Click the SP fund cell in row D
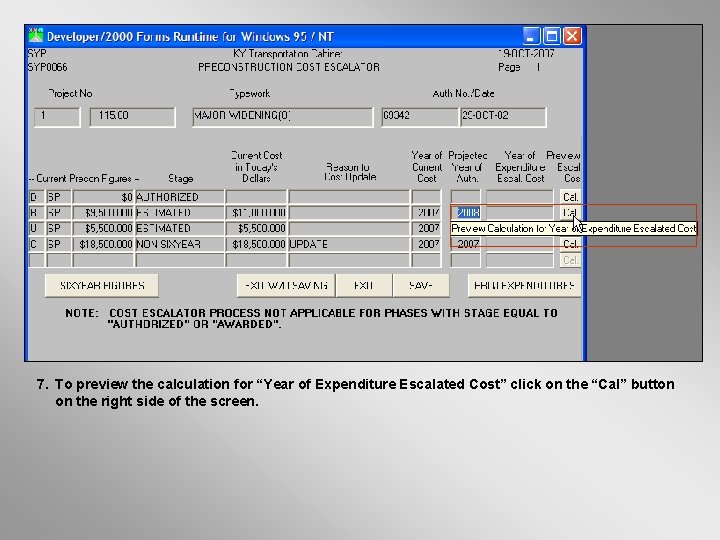The image size is (720, 540). 59,197
